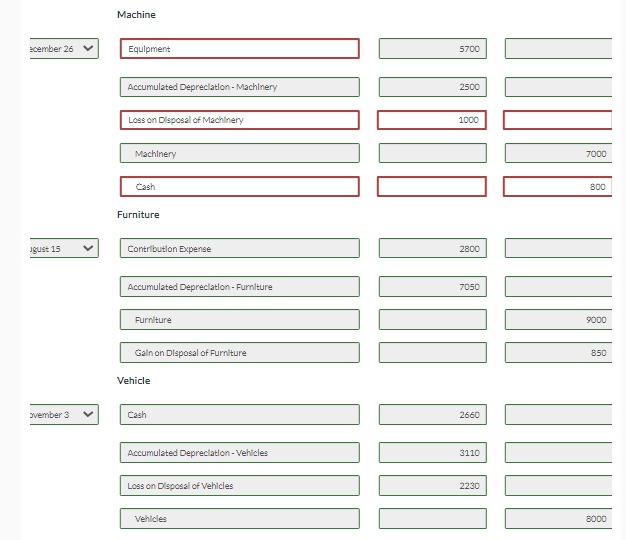Select the Machinery account title field
Screen dimensions: 626x540
tap(240, 153)
